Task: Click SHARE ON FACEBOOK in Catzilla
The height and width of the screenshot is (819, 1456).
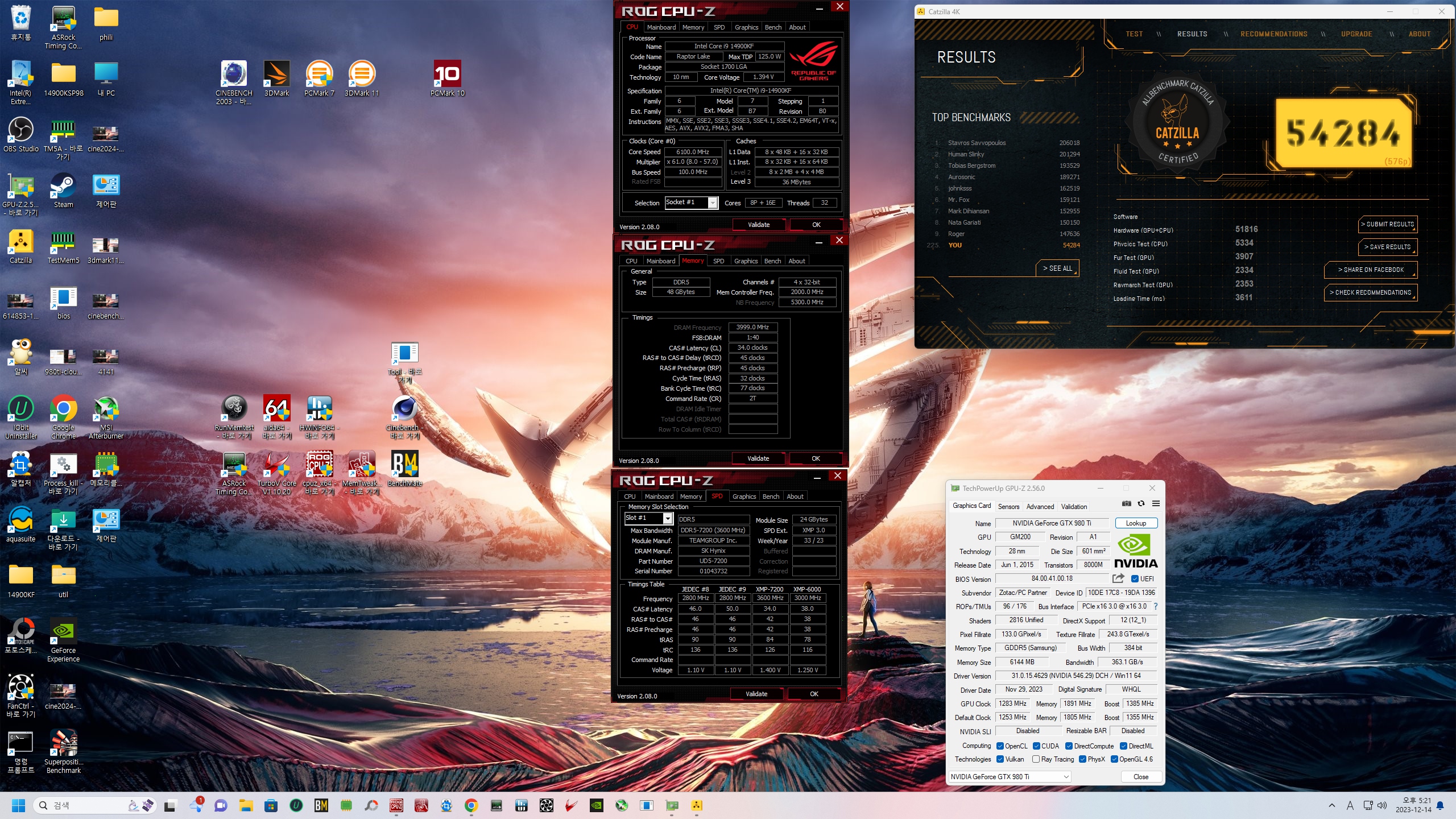Action: point(1371,270)
